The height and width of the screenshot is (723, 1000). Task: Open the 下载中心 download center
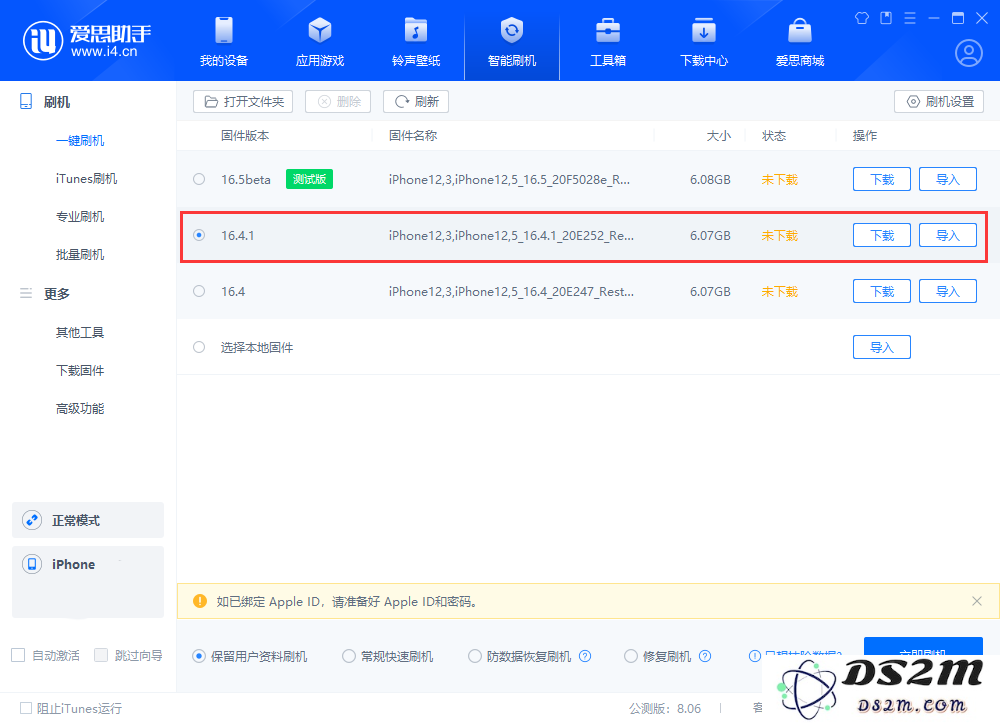(x=703, y=41)
